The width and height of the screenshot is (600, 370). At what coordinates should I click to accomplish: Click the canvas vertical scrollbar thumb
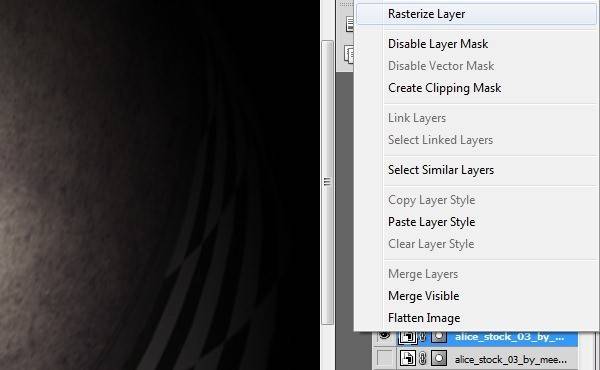(327, 183)
